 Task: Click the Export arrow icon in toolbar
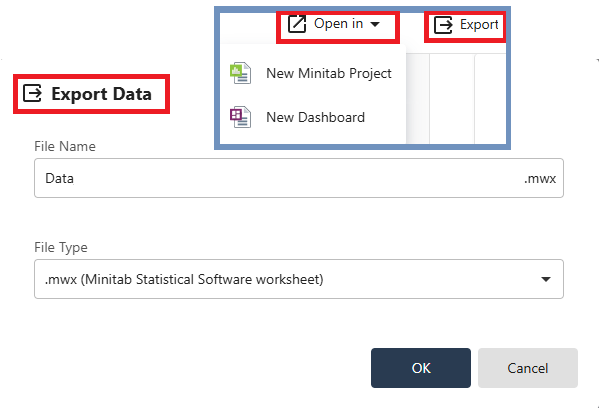pyautogui.click(x=443, y=25)
